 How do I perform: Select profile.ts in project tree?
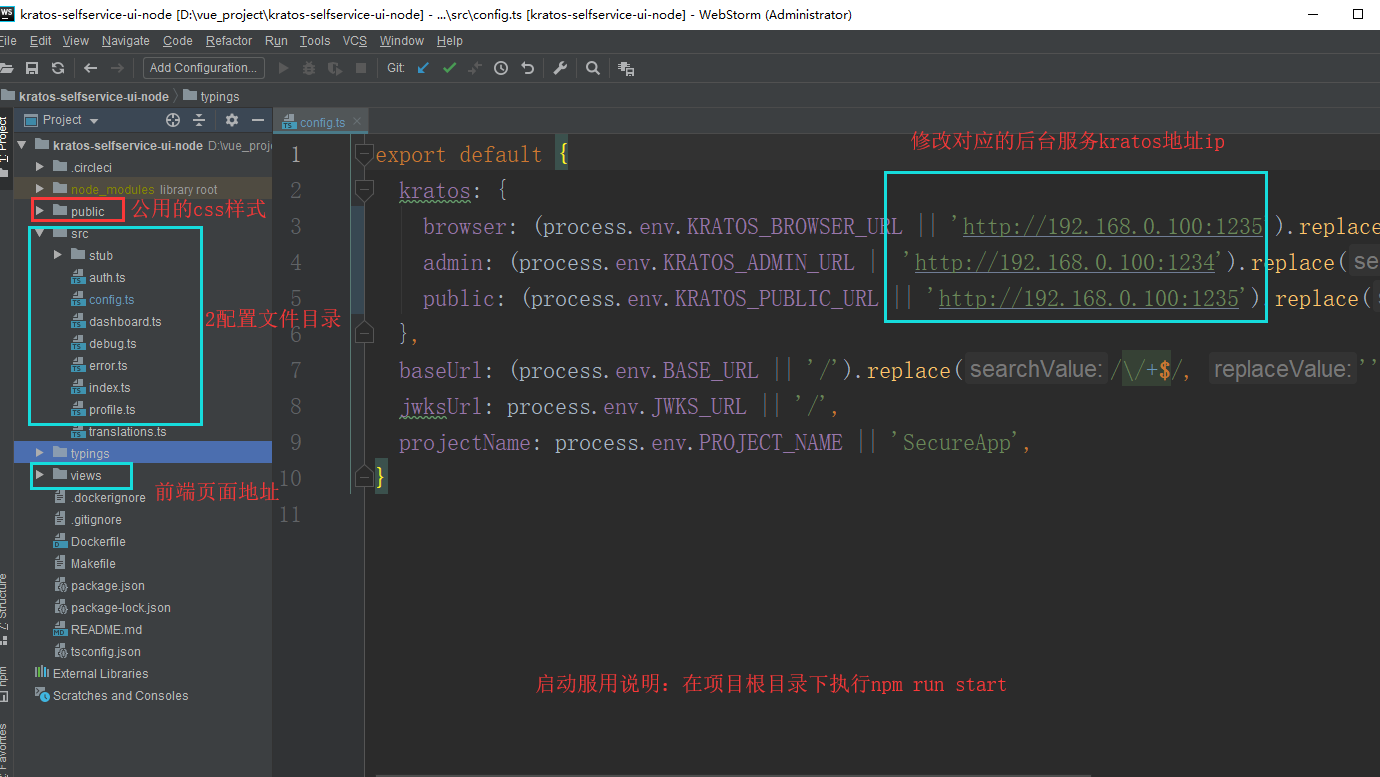(x=112, y=410)
